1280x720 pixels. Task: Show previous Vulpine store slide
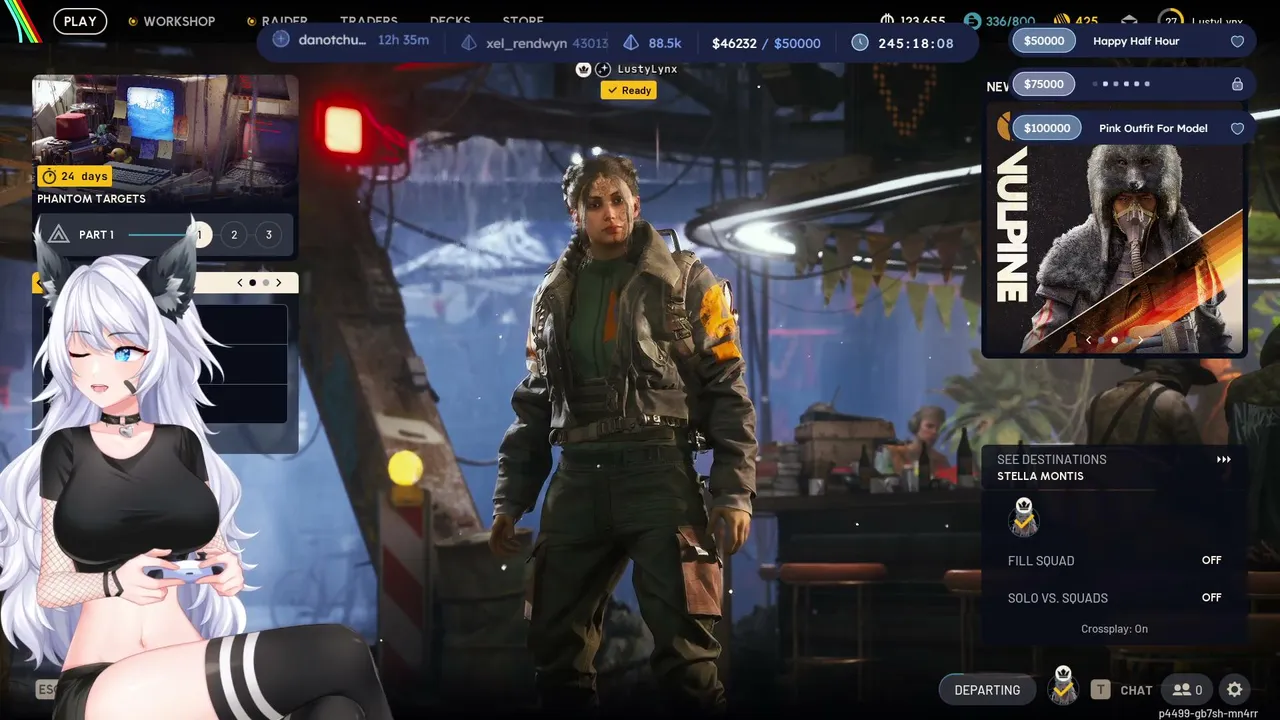coord(1088,340)
